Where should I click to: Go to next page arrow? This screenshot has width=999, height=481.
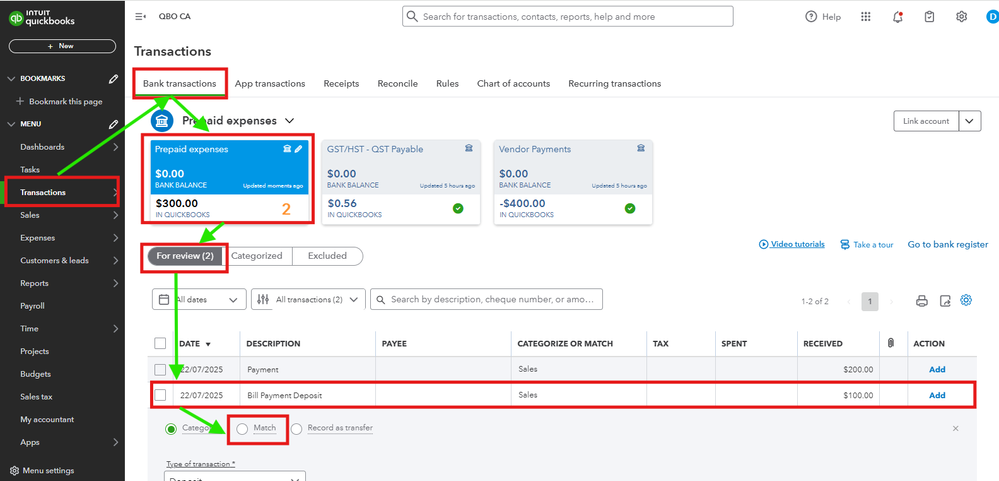[x=891, y=301]
